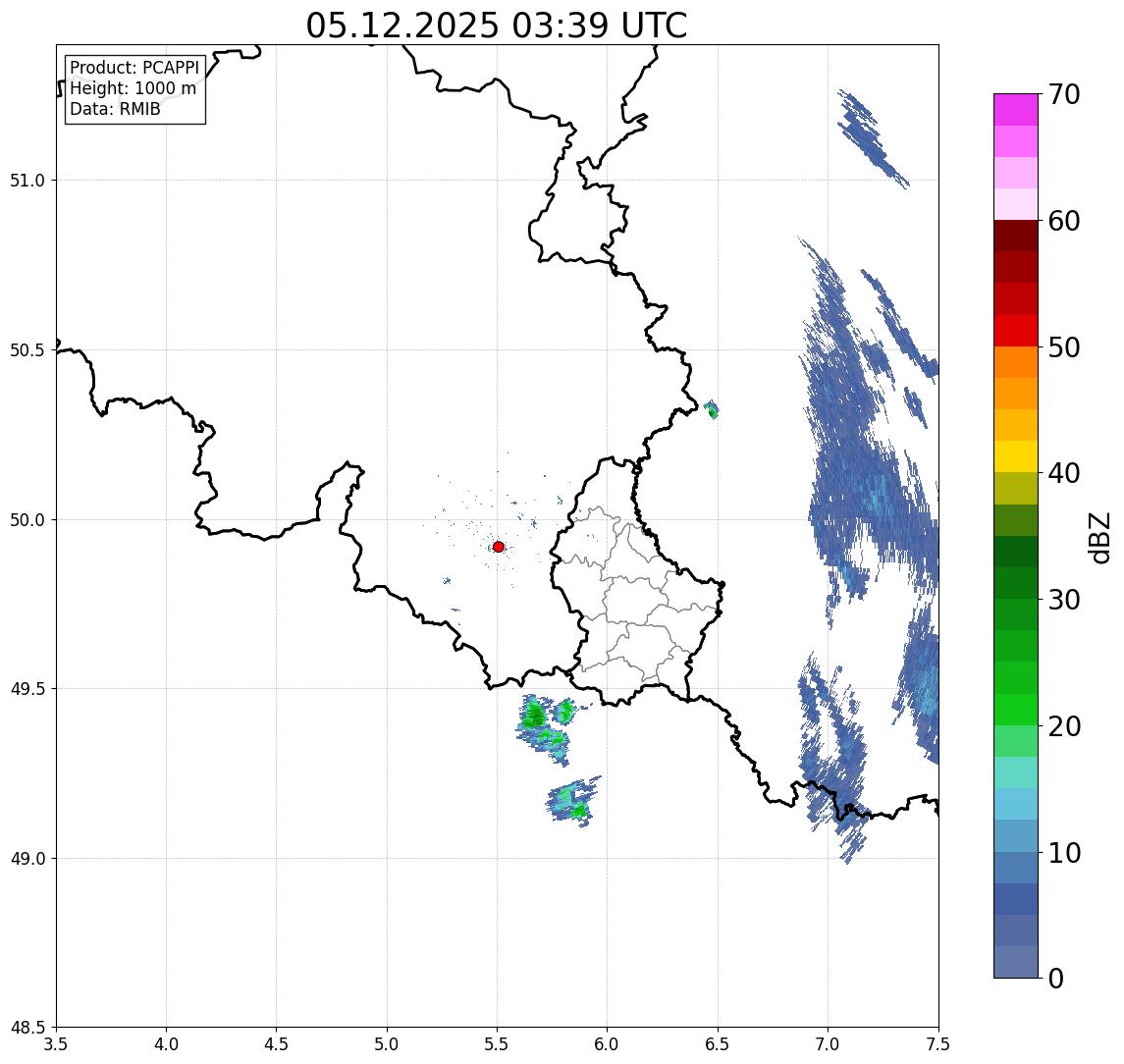Click longitude axis label 5.0

click(387, 1044)
